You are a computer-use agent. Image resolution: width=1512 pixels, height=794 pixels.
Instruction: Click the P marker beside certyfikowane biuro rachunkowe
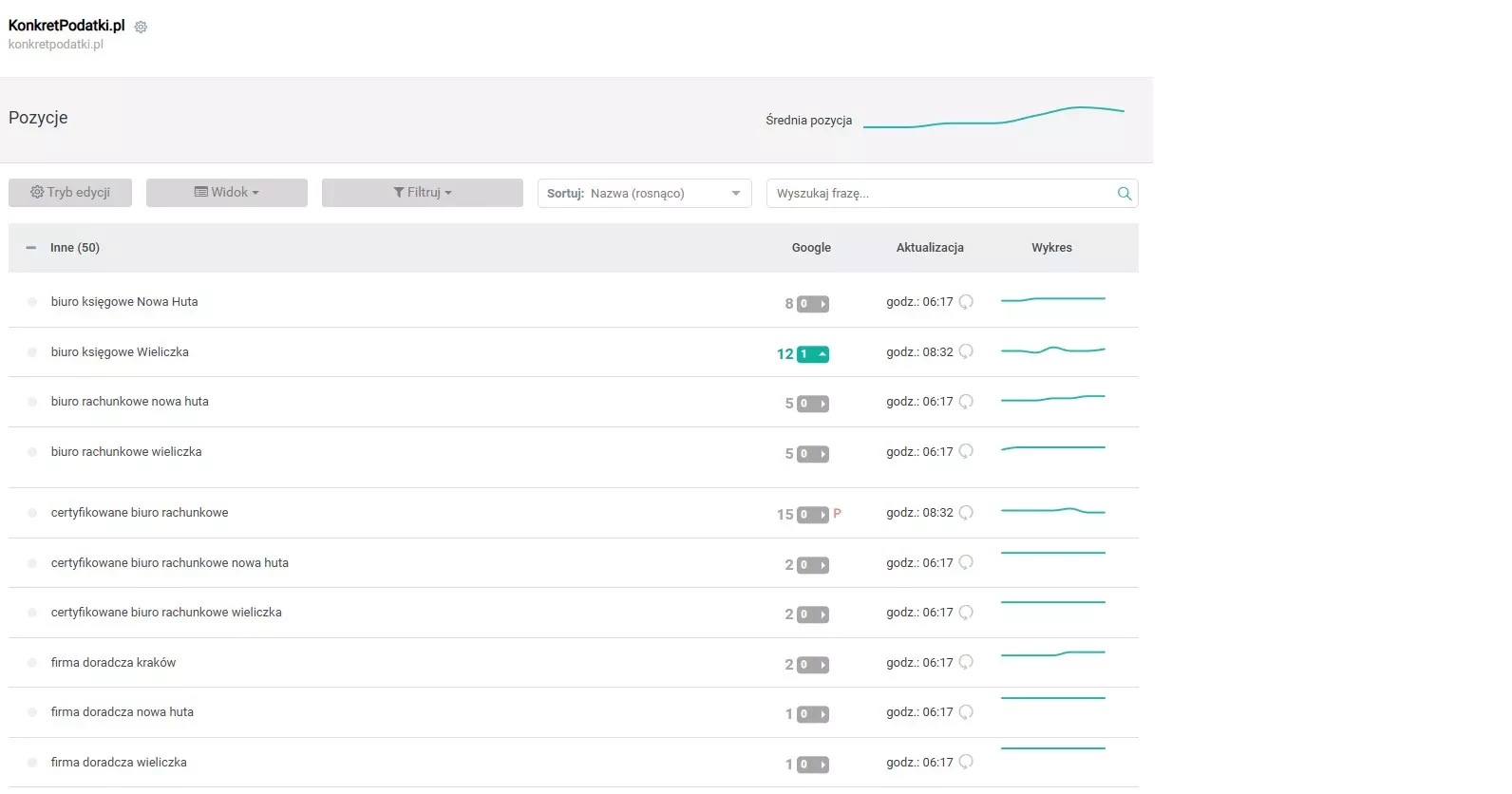pyautogui.click(x=838, y=514)
